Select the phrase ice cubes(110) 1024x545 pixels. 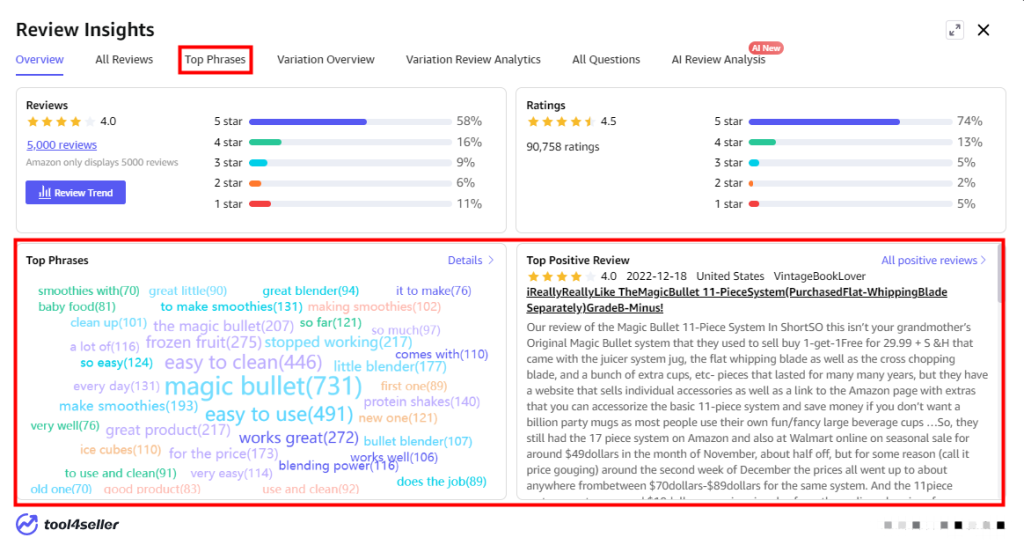point(120,449)
